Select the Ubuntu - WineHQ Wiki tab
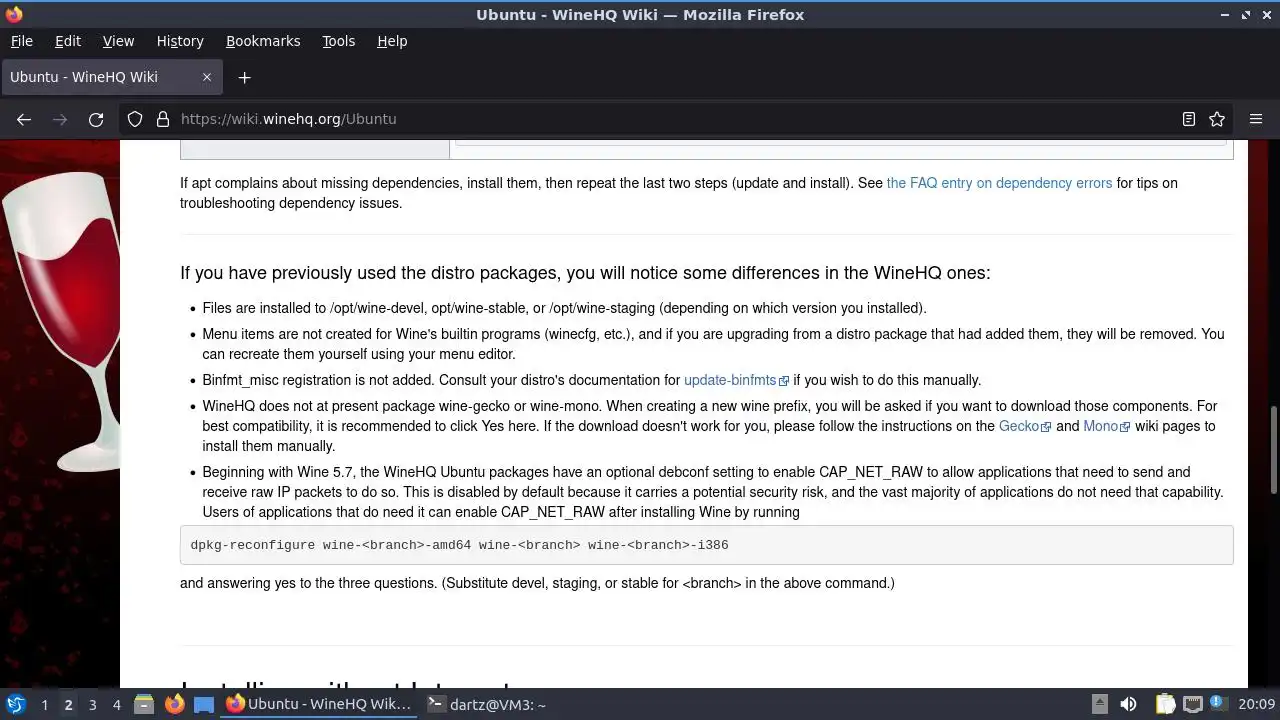This screenshot has width=1280, height=720. click(x=110, y=77)
